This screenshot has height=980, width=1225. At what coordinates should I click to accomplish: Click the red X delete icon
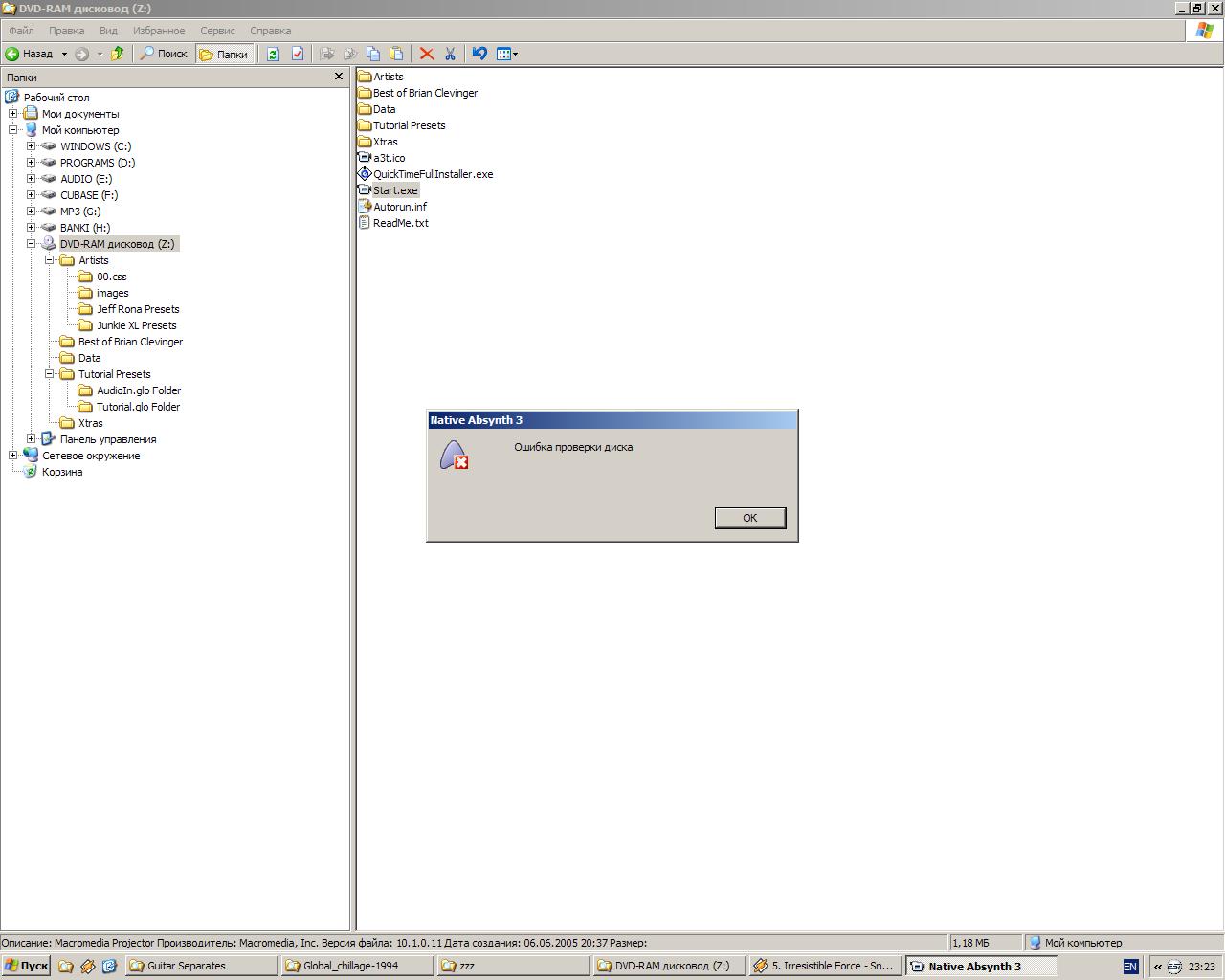pyautogui.click(x=427, y=54)
